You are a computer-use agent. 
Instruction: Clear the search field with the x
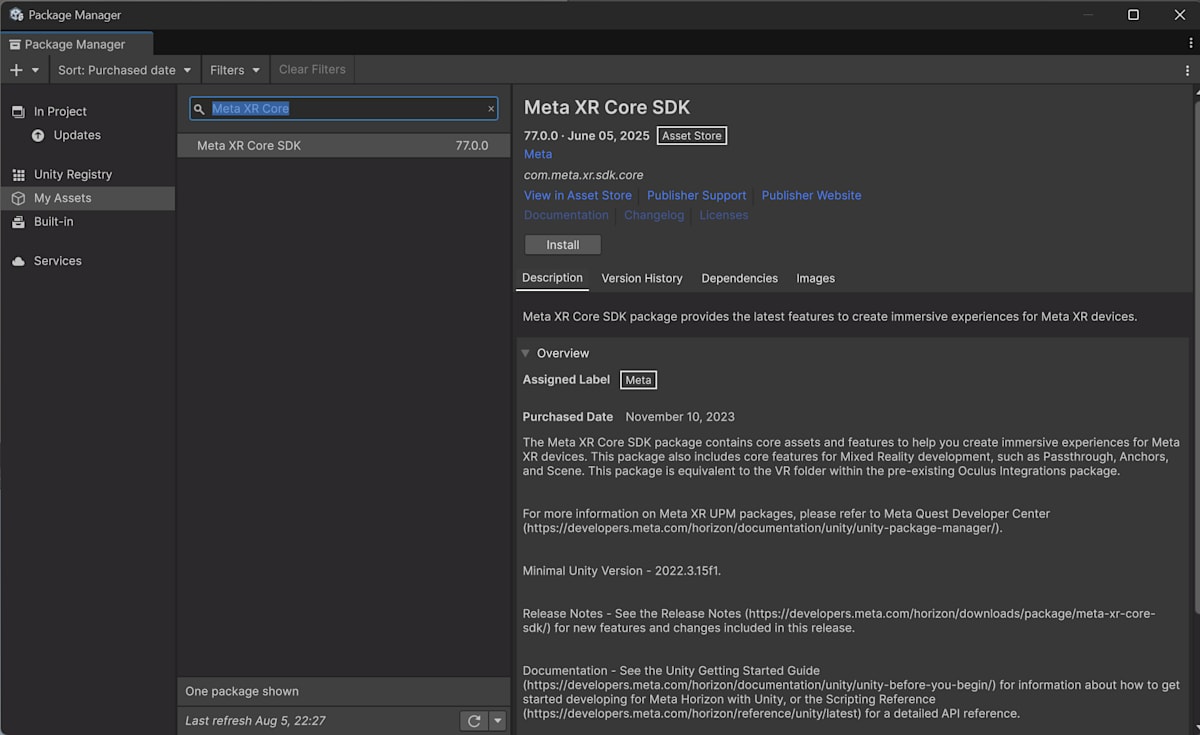[491, 109]
